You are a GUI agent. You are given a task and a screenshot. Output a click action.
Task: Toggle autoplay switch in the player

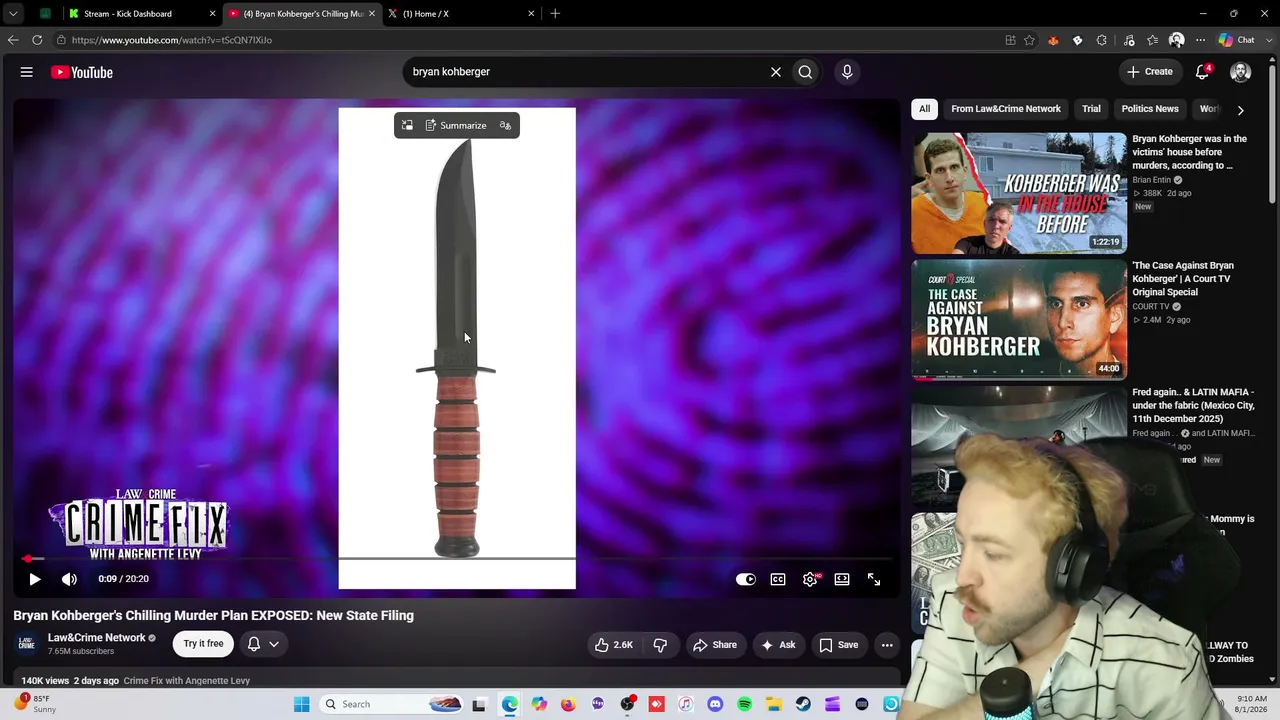click(746, 579)
